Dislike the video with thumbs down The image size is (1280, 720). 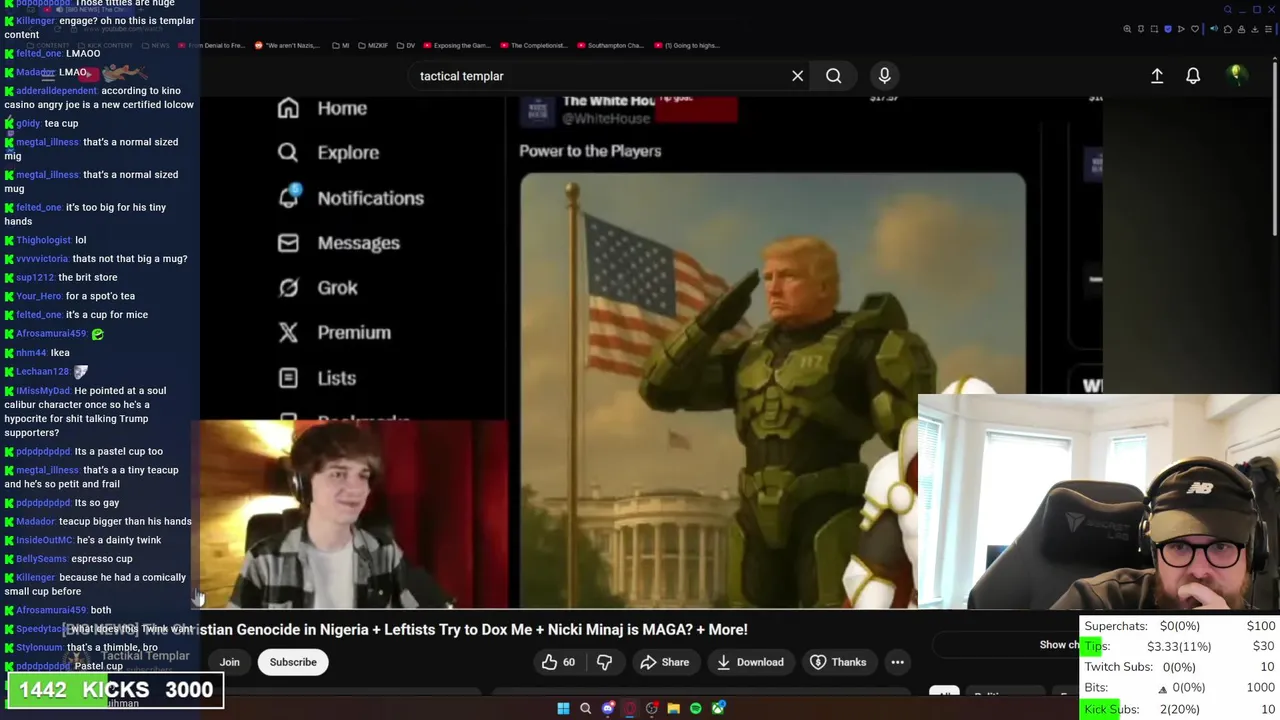[x=604, y=662]
